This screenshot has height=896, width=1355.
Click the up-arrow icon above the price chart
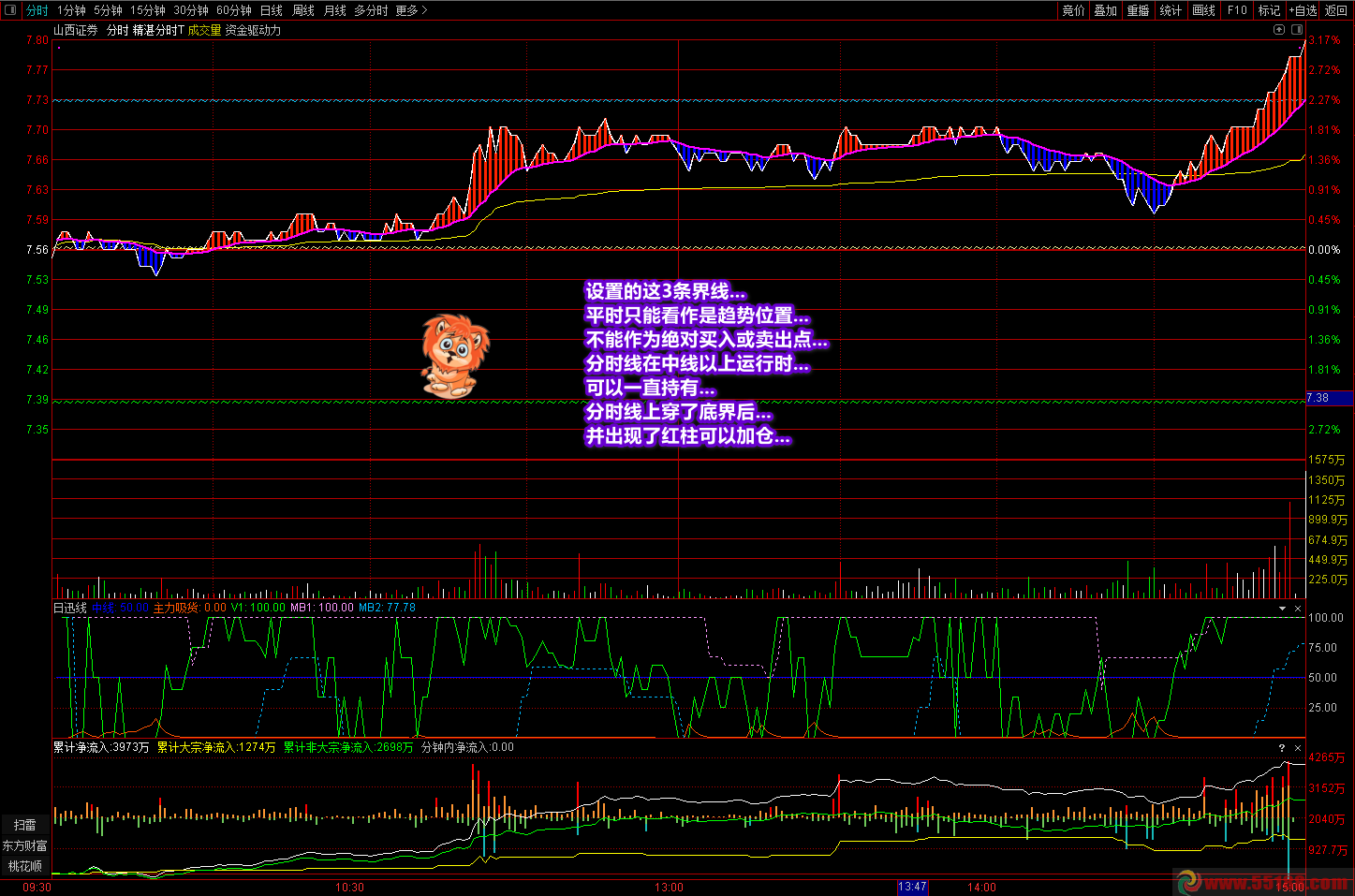coord(1279,30)
